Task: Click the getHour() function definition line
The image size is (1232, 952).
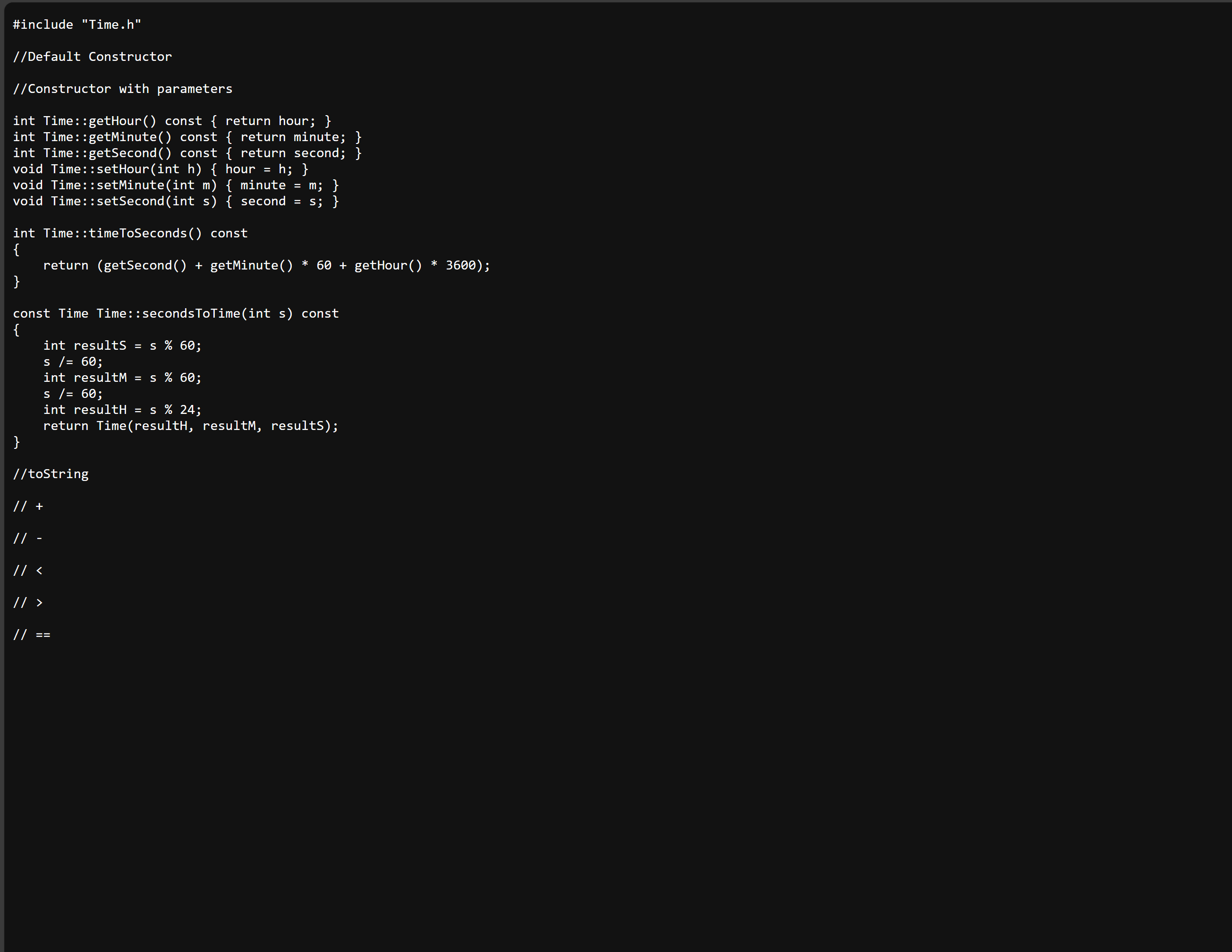Action: [x=172, y=121]
